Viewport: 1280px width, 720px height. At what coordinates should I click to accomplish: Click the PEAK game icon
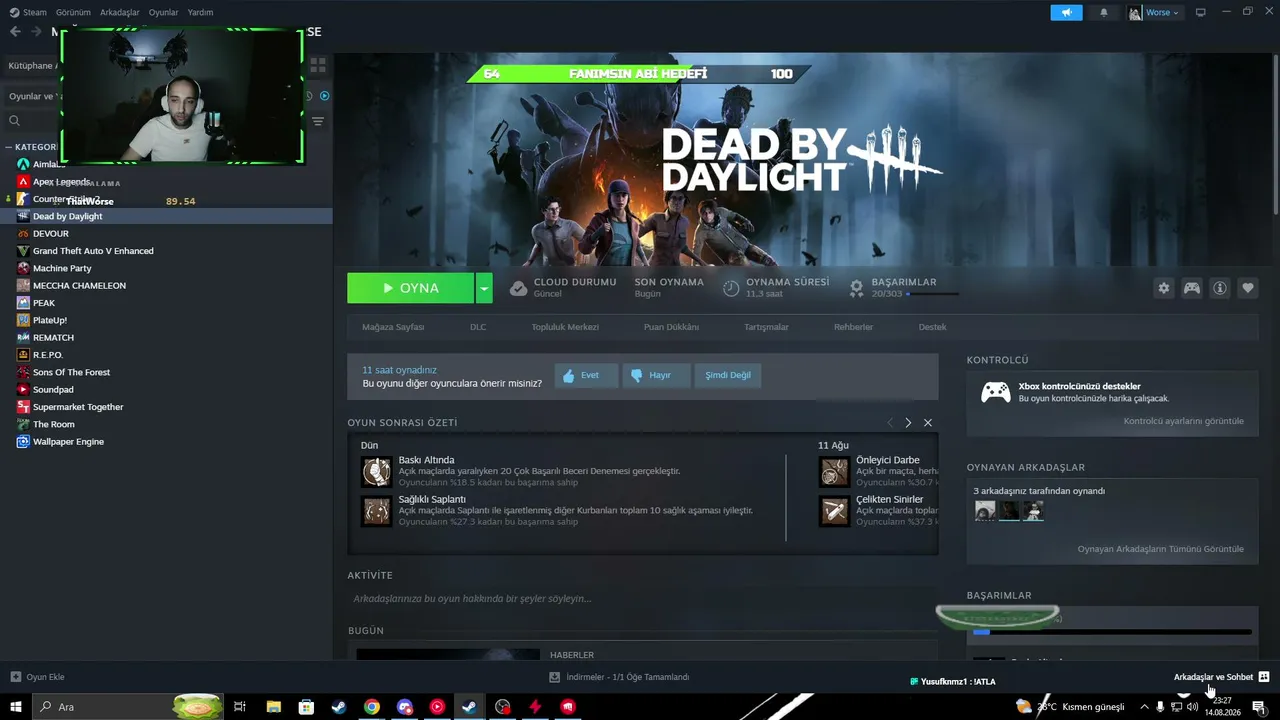tap(24, 303)
